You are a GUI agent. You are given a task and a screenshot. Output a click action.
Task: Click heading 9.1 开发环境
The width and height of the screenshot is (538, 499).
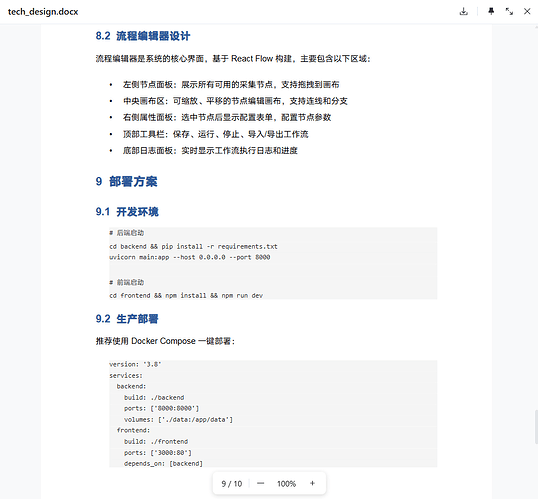pyautogui.click(x=127, y=212)
